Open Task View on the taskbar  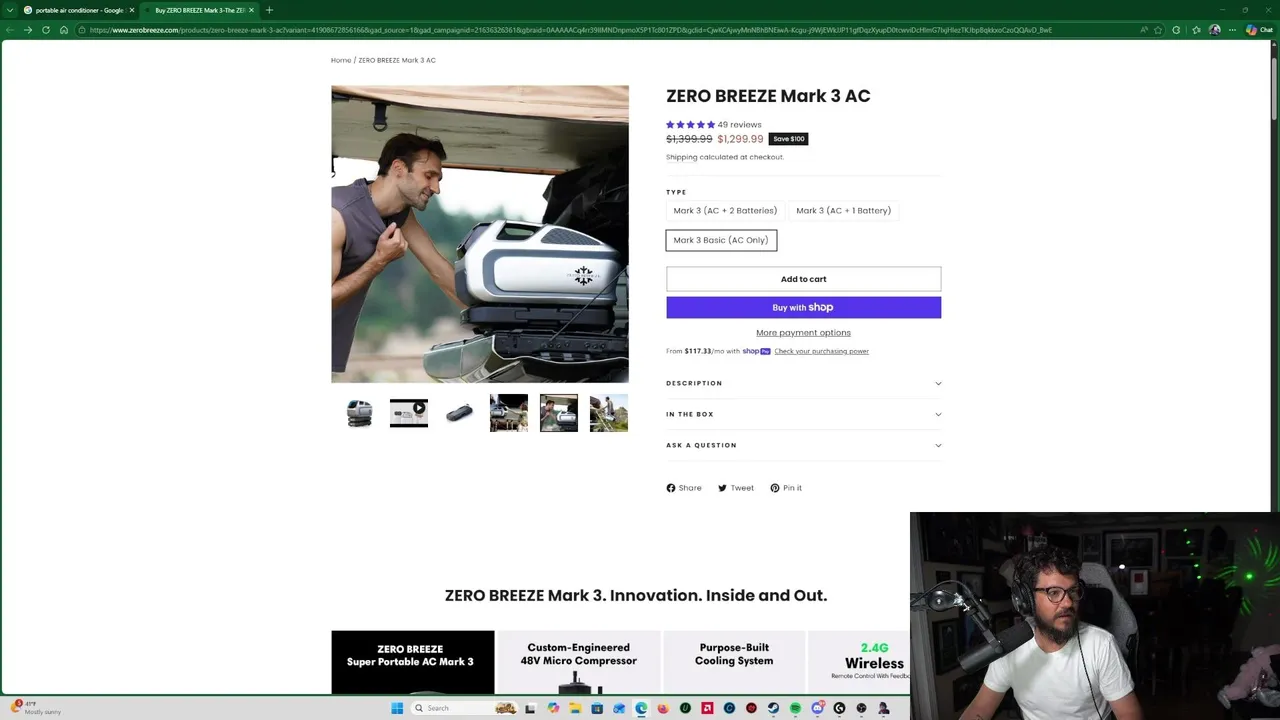[x=530, y=708]
